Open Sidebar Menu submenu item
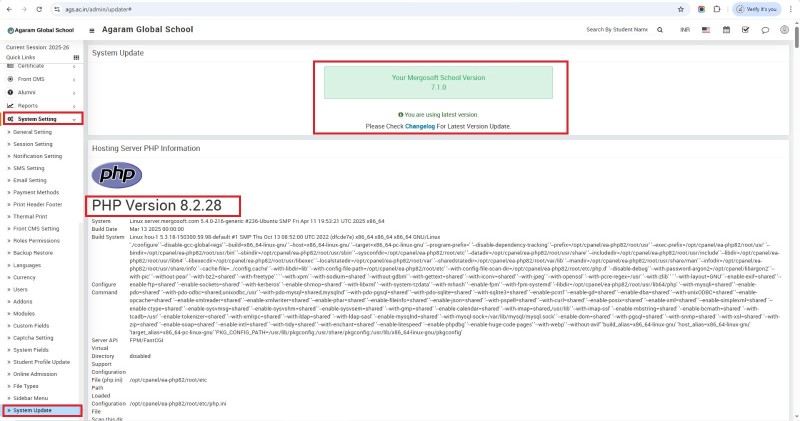Screen dimensions: 800x421 pos(30,398)
